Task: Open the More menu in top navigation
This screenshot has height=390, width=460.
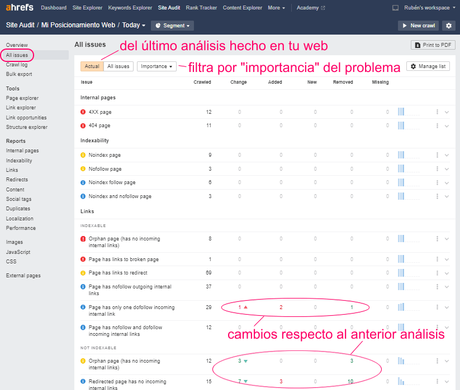Action: tap(276, 8)
